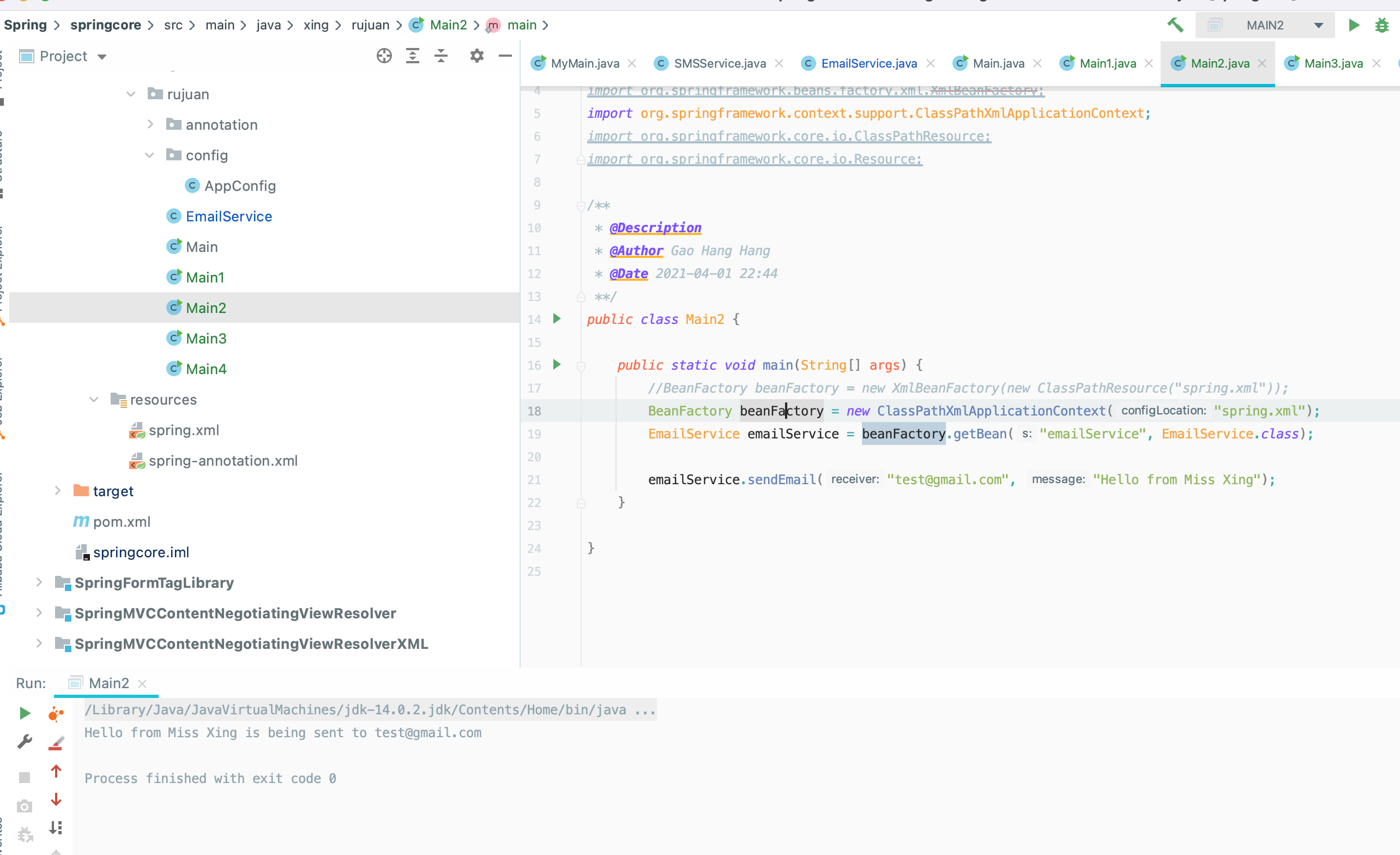Click main method in the breadcrumb bar
1400x855 pixels.
click(512, 25)
